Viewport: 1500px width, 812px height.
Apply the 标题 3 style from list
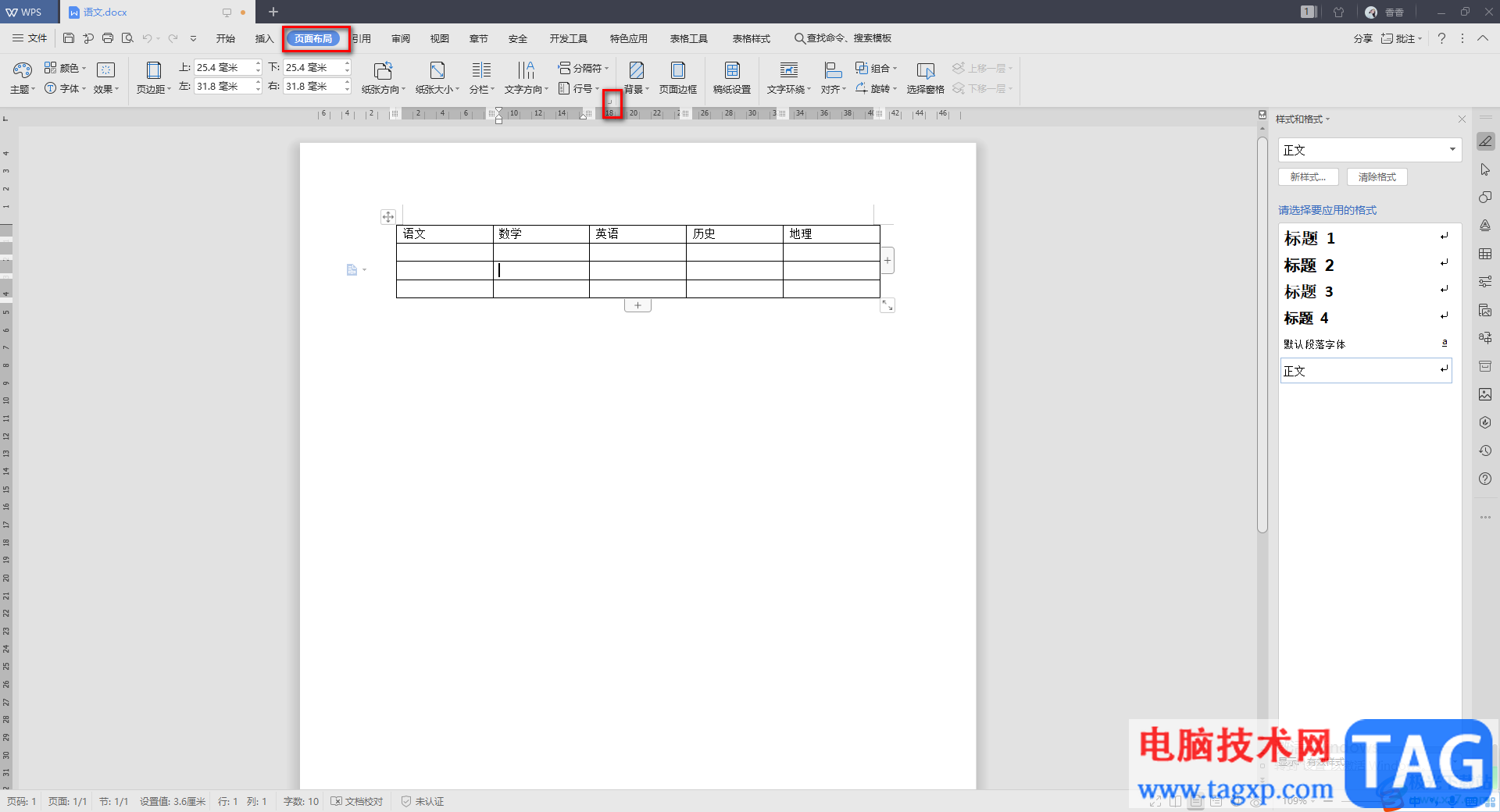1366,291
